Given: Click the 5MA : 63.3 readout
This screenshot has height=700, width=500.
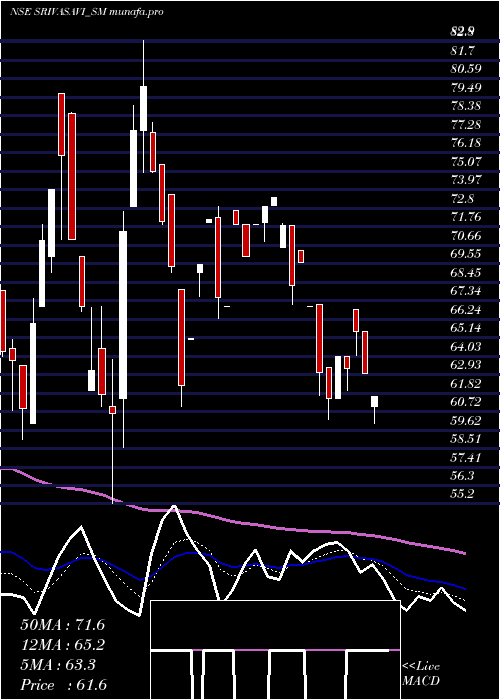Looking at the screenshot, I should [x=58, y=665].
